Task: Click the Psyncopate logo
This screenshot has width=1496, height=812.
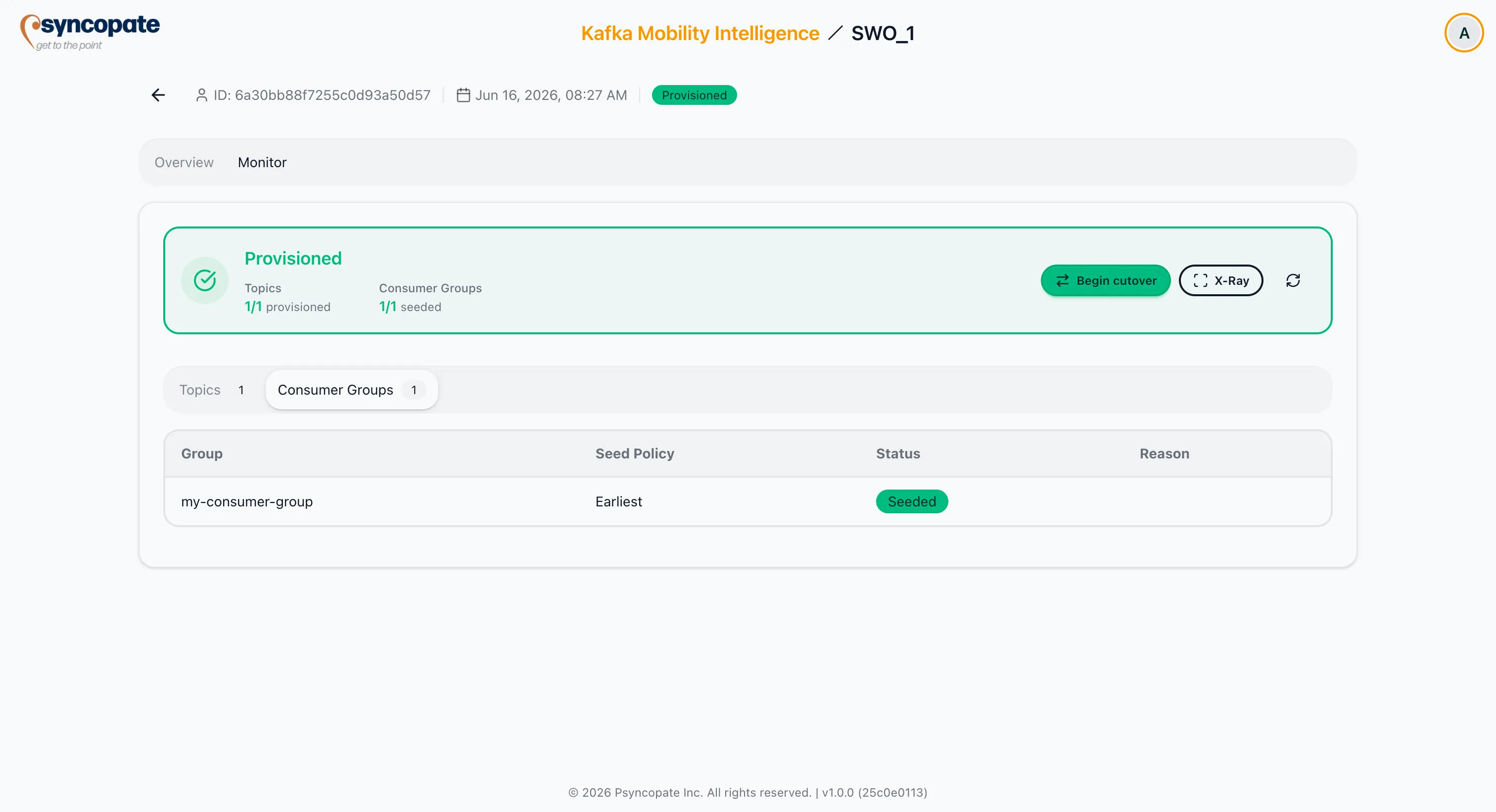Action: [x=90, y=32]
